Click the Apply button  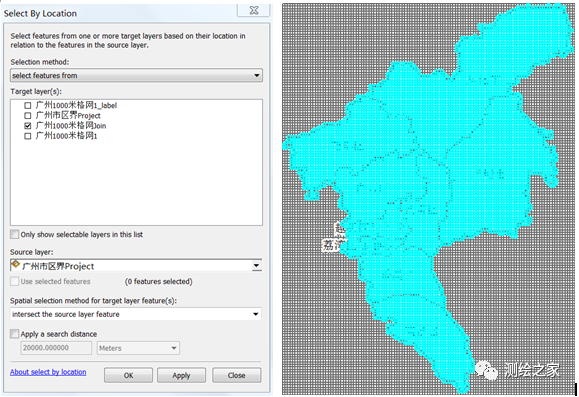tap(181, 375)
